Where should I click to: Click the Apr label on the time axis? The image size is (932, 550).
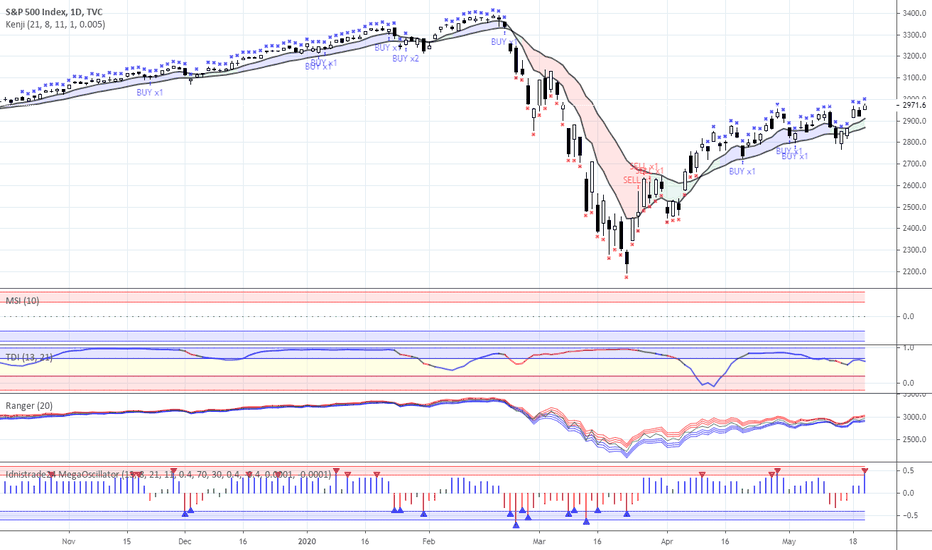click(667, 542)
